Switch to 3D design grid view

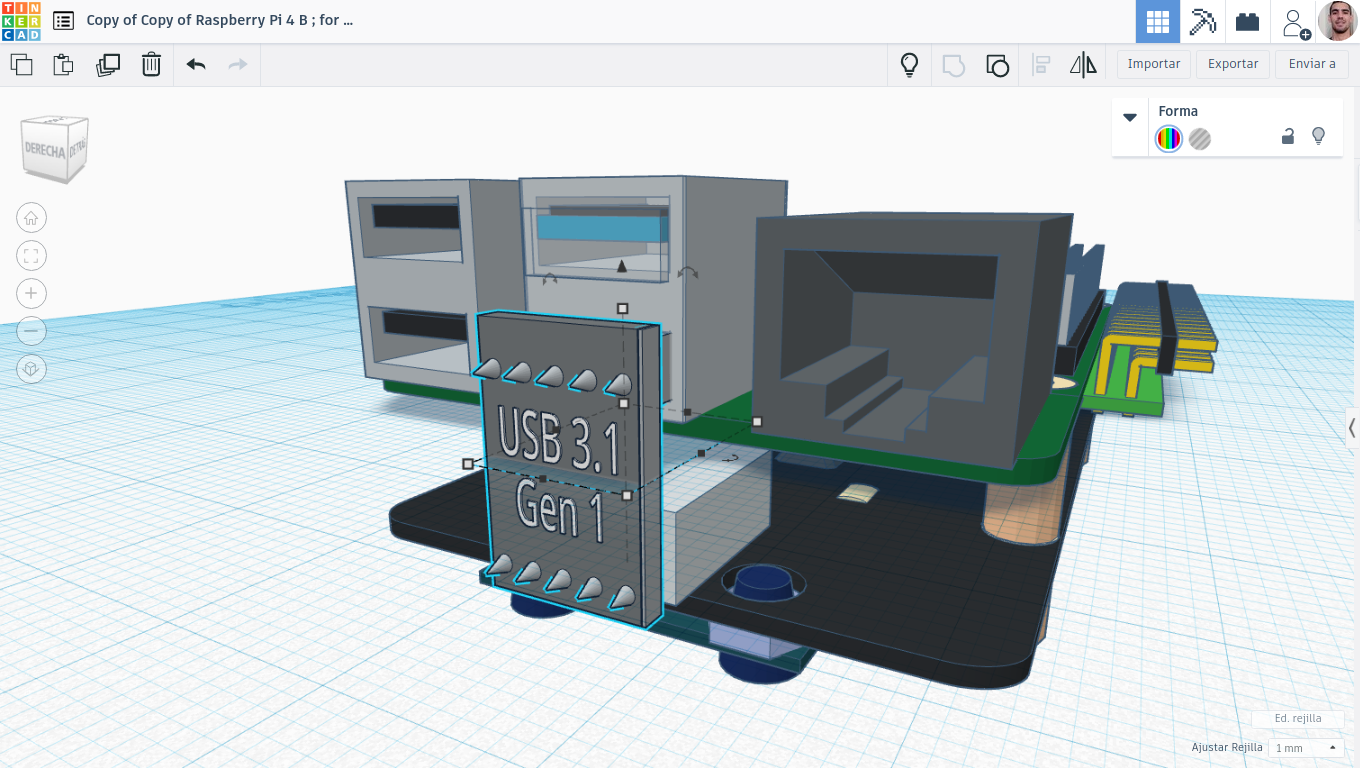1158,21
